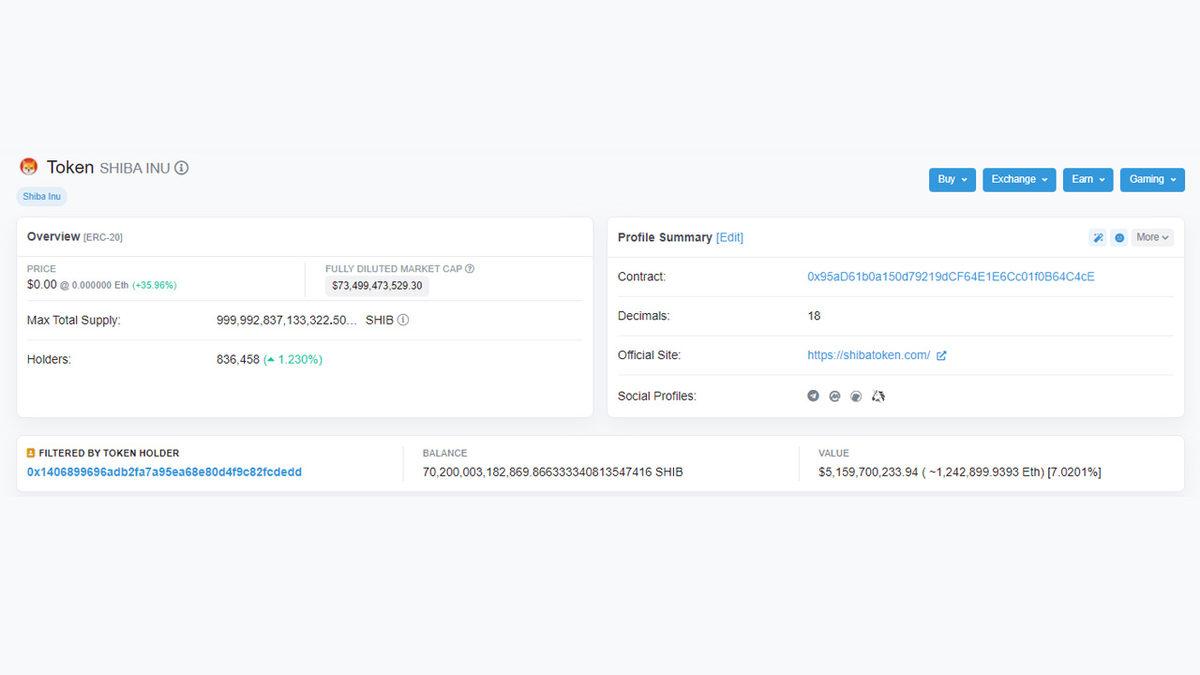Click help icon beside Fully Diluted Market Cap
1200x675 pixels.
(x=470, y=269)
